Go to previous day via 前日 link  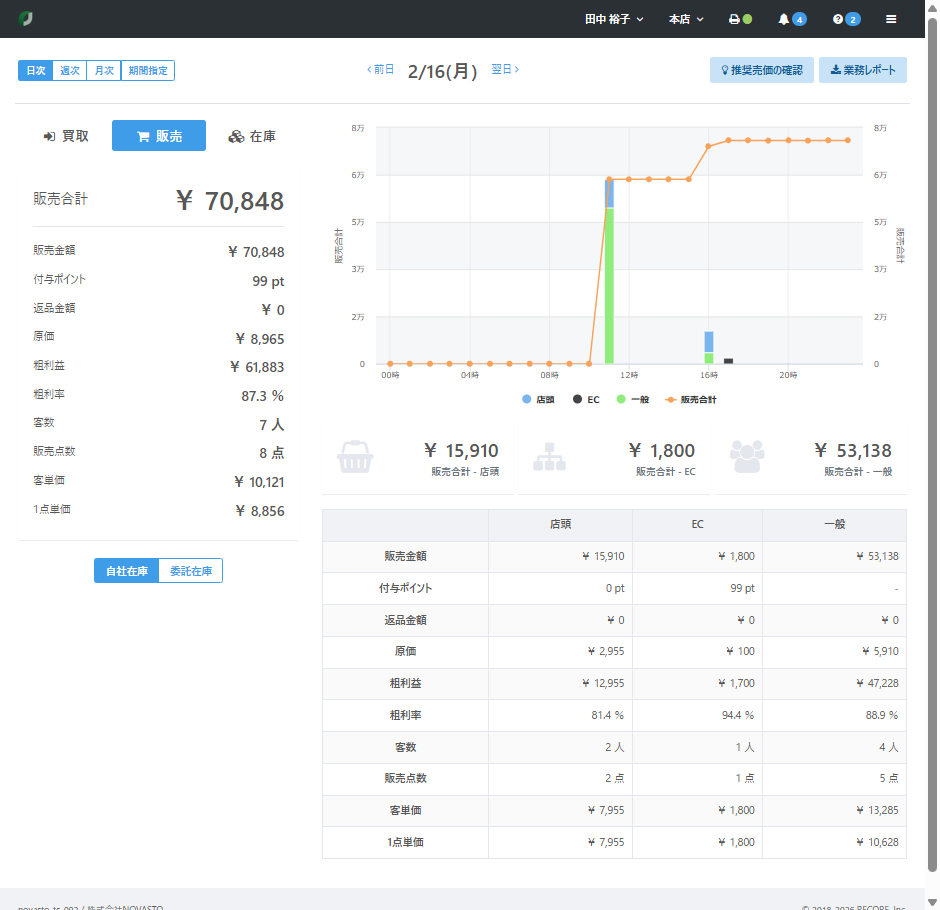(380, 70)
